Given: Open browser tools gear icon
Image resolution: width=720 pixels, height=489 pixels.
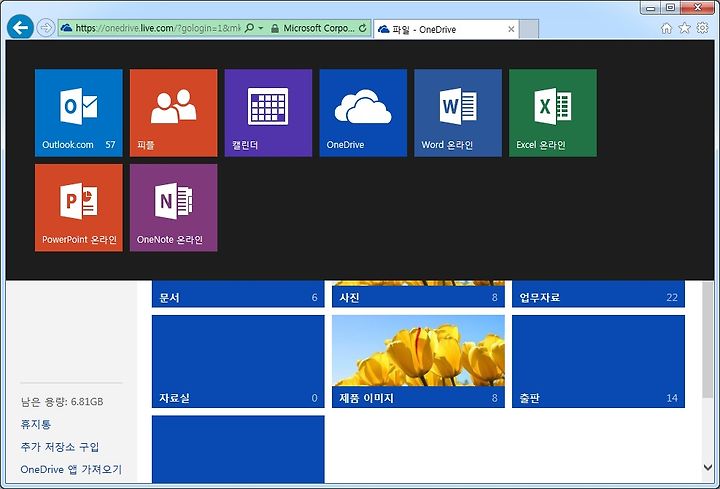Looking at the screenshot, I should [703, 28].
